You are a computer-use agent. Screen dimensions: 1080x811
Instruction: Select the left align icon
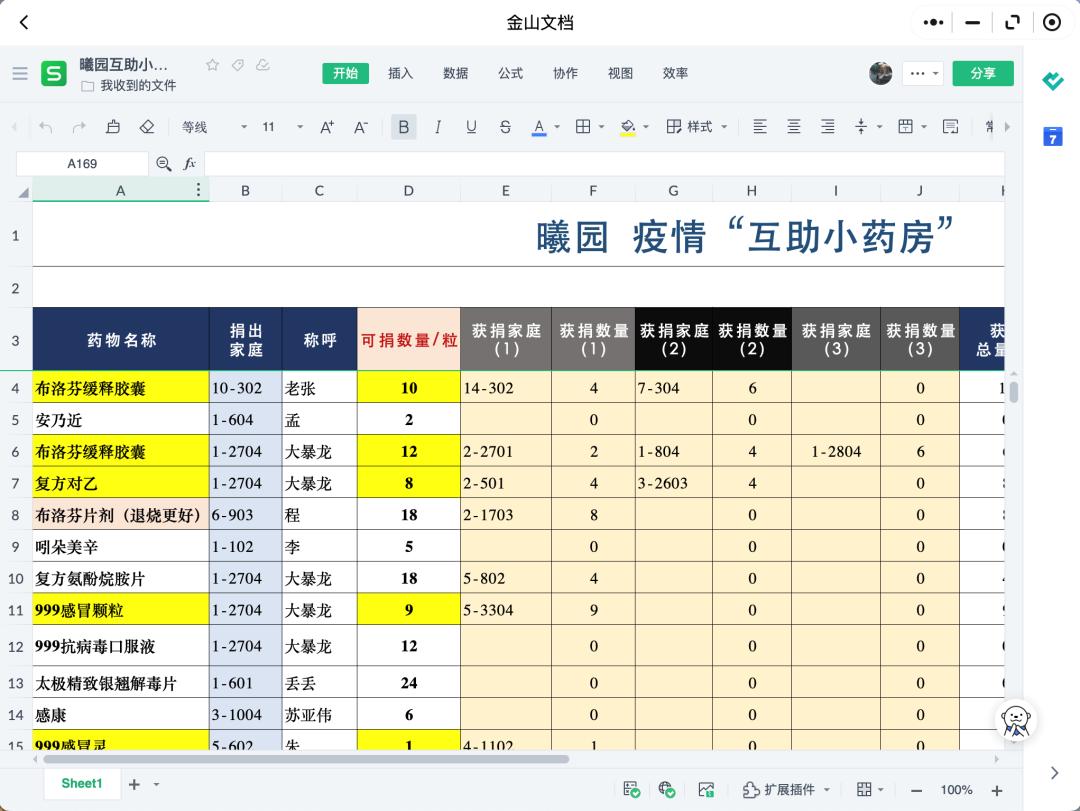tap(761, 127)
